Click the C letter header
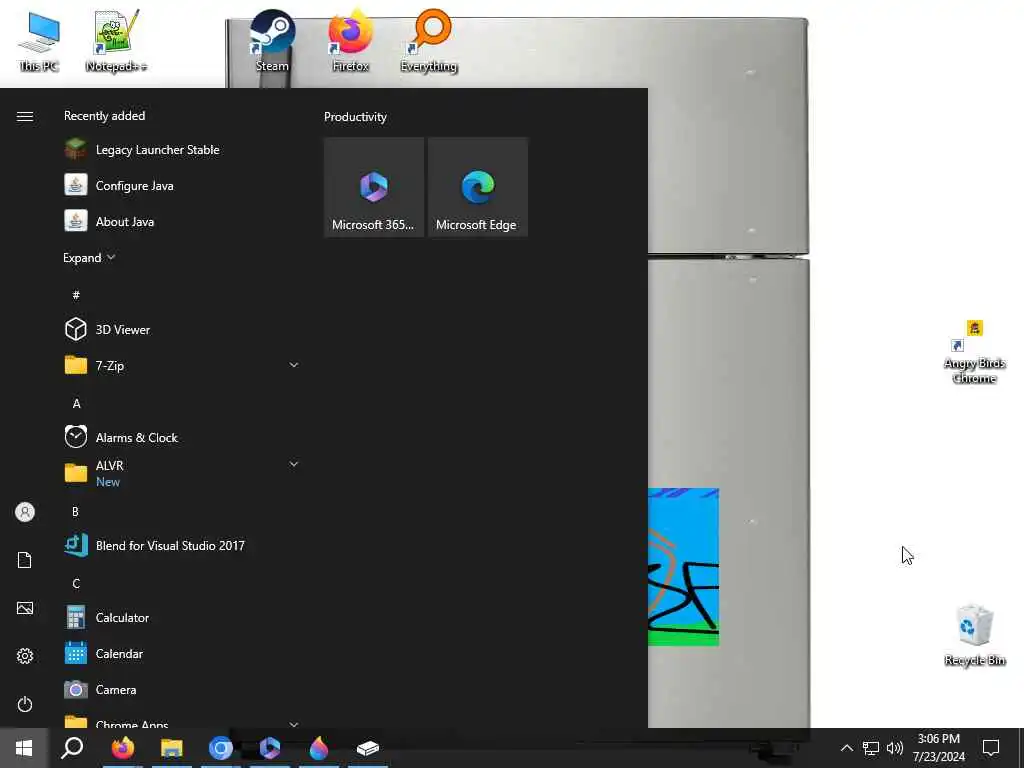This screenshot has height=768, width=1024. coord(76,583)
